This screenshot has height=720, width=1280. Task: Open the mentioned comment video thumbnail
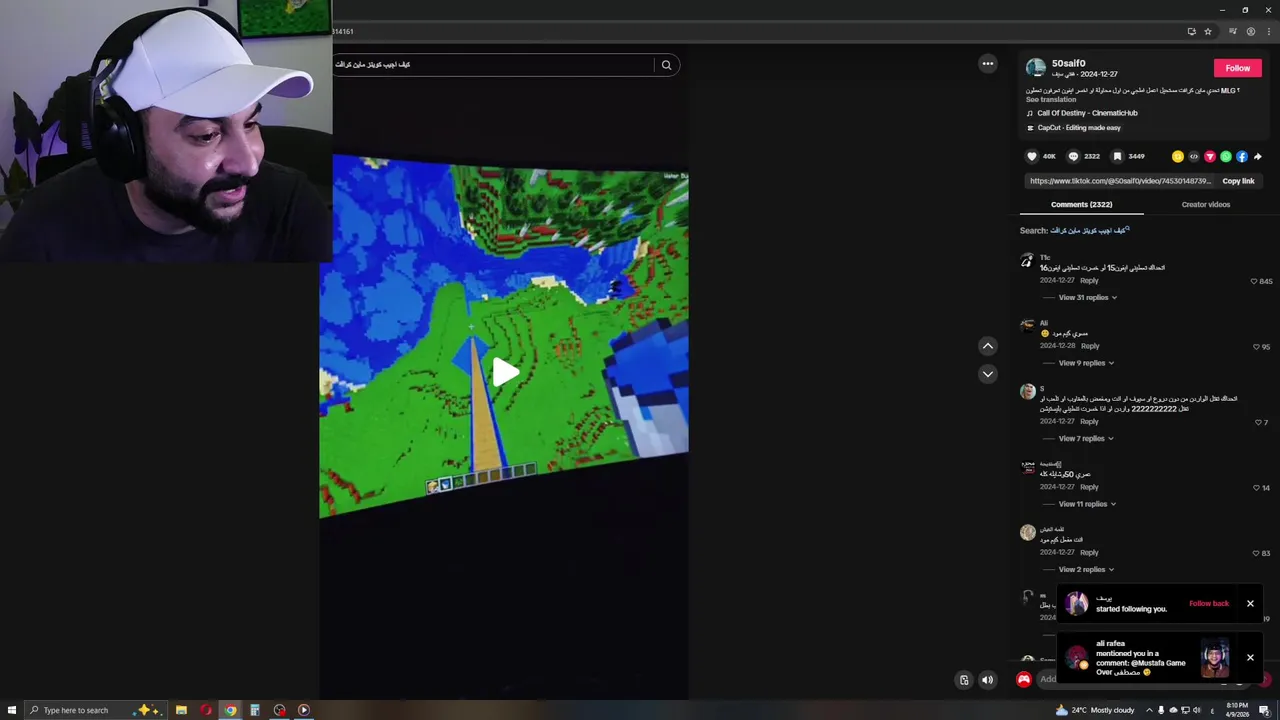(1215, 659)
